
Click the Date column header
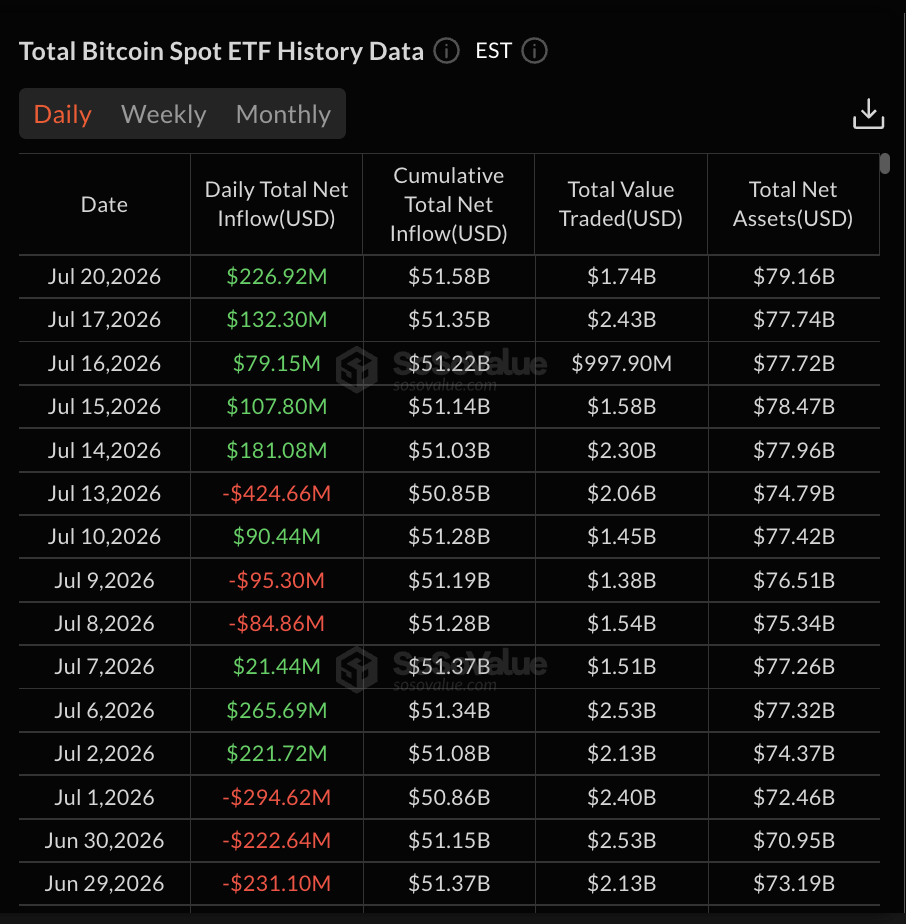click(104, 204)
